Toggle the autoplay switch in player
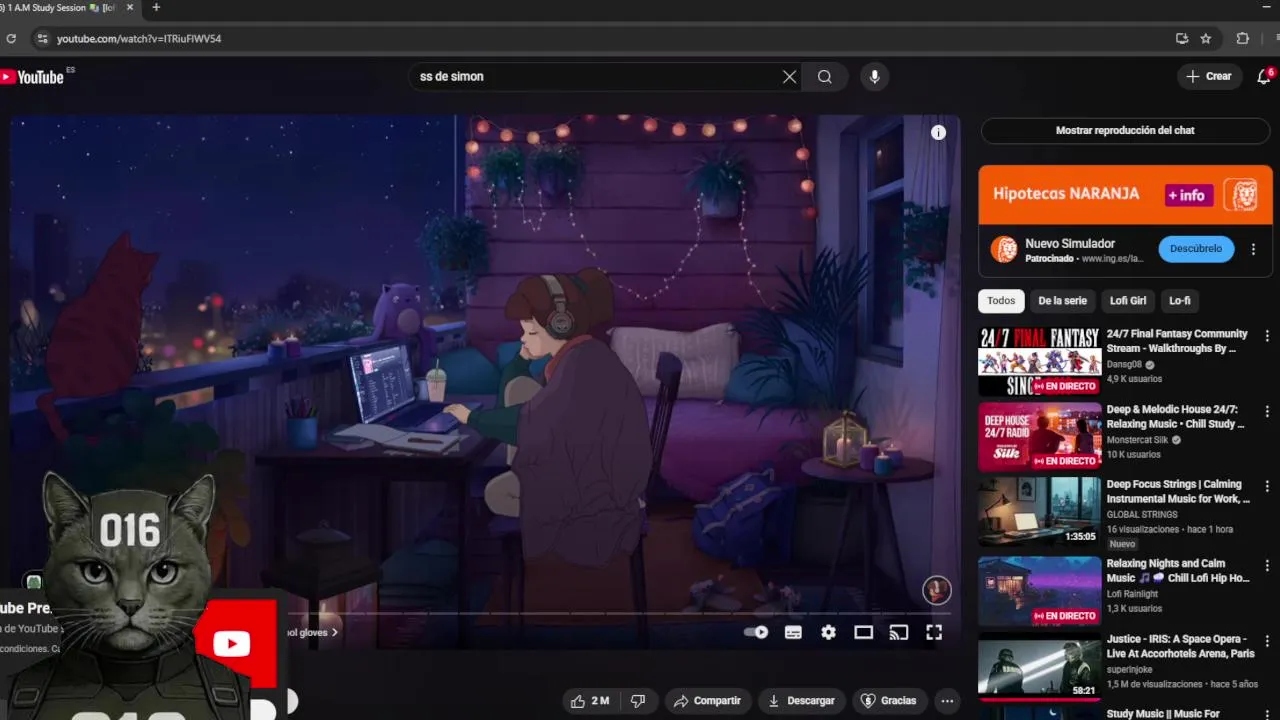1280x720 pixels. coord(756,632)
